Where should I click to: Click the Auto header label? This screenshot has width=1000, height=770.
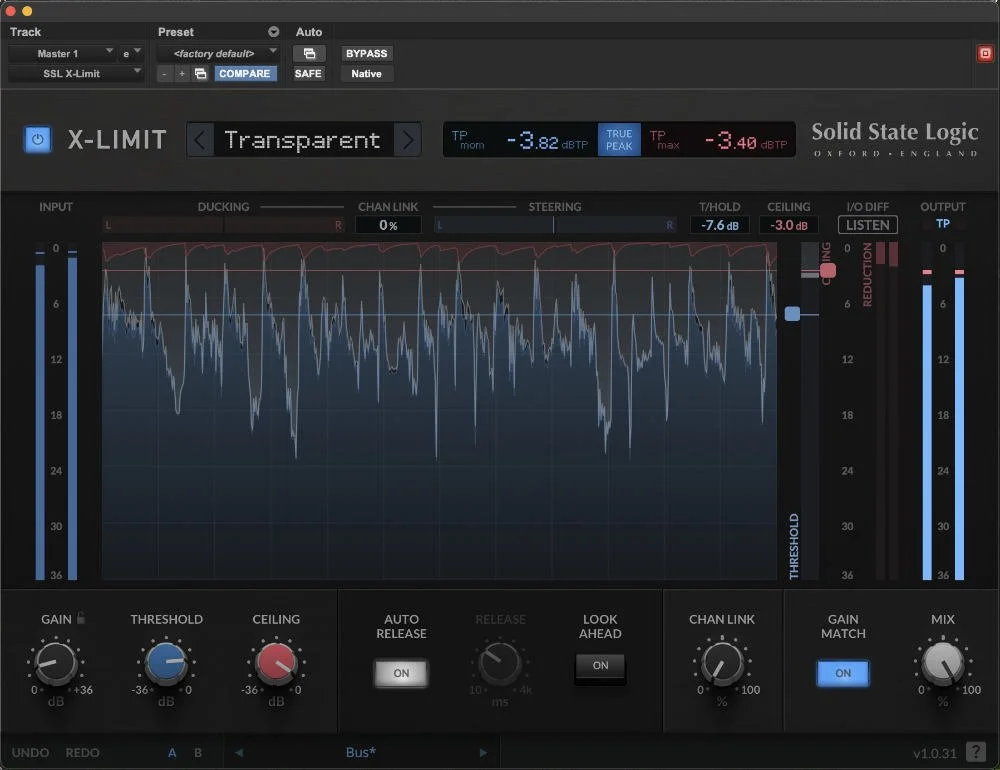point(309,32)
